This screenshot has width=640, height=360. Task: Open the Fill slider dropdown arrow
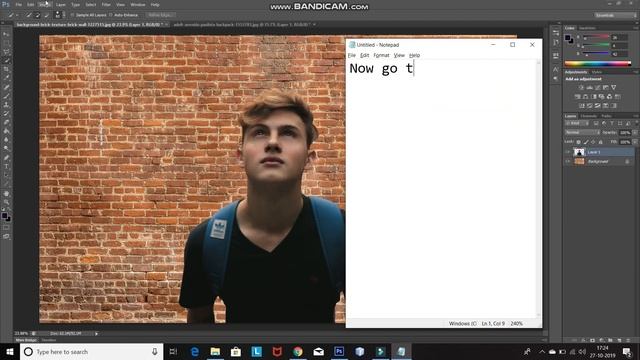[x=635, y=142]
